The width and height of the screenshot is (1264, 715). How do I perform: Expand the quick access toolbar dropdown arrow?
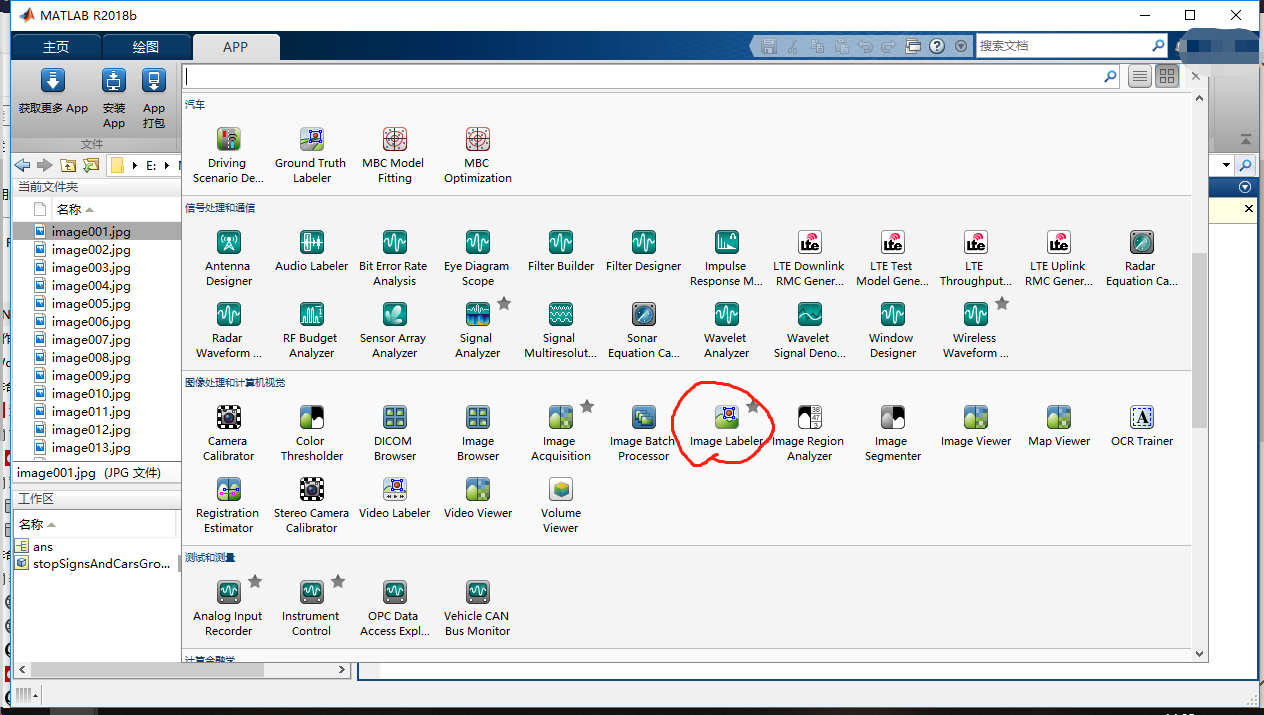(x=961, y=46)
